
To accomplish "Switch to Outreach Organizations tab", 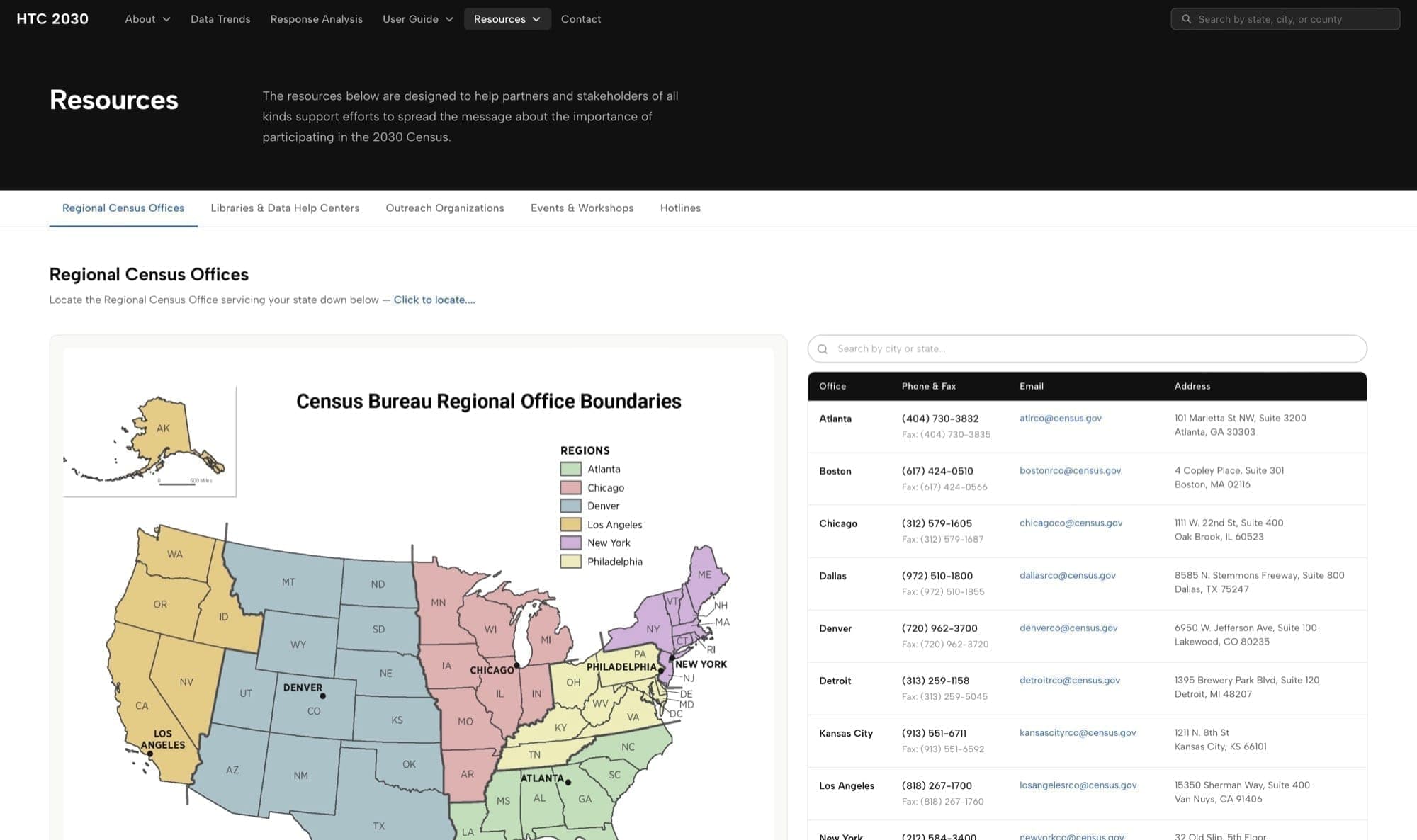I will pos(445,208).
